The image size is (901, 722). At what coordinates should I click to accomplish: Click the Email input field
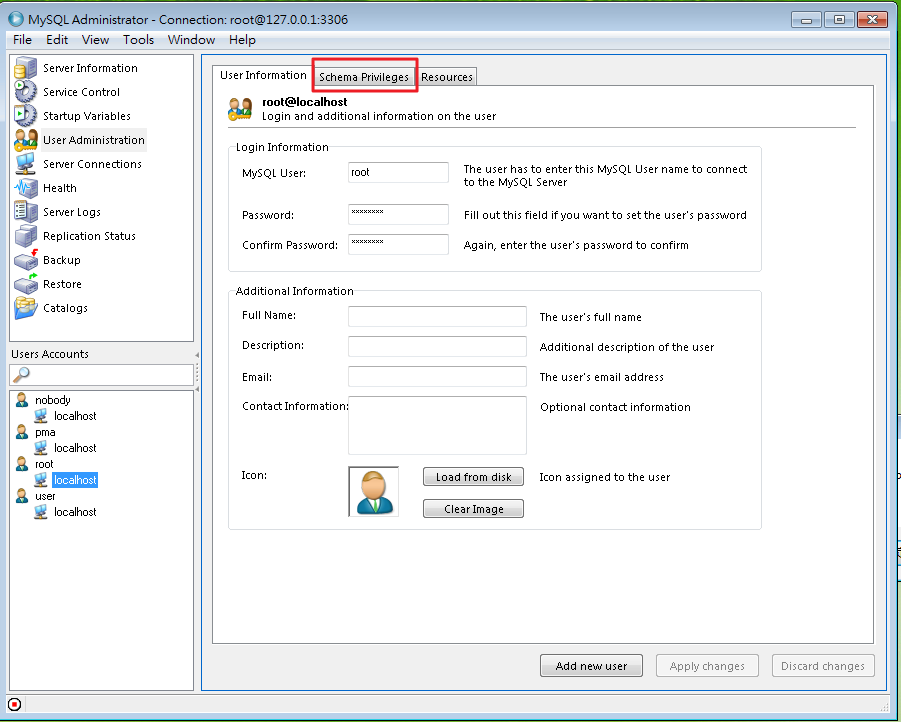437,377
